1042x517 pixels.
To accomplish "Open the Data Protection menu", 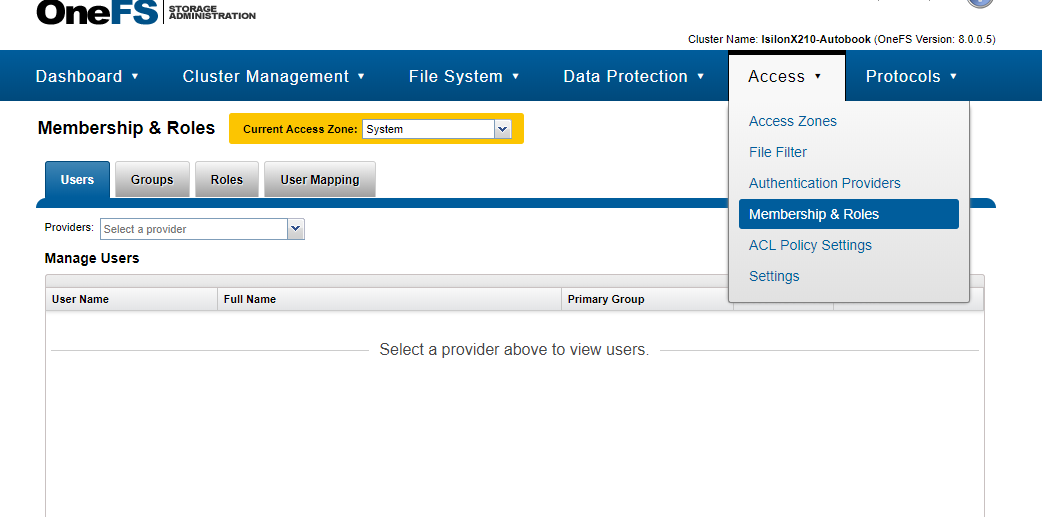I will pos(633,76).
